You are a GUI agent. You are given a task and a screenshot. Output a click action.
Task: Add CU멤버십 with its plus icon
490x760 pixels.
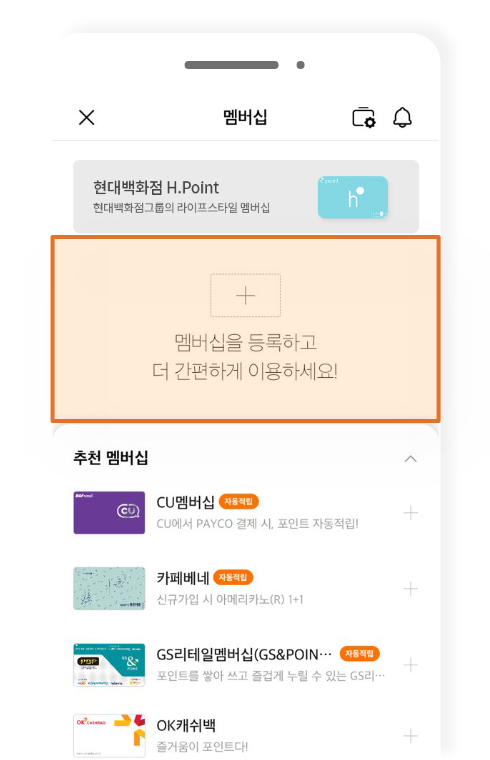[x=411, y=513]
